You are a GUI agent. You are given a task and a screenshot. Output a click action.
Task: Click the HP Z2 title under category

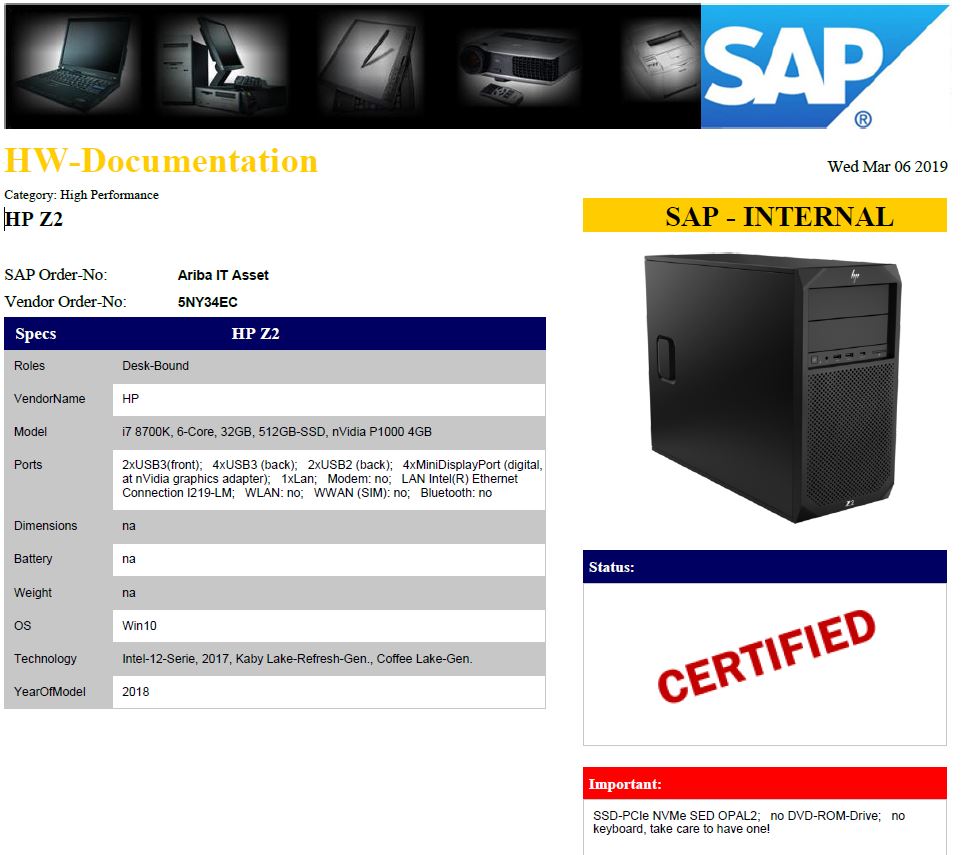[34, 219]
